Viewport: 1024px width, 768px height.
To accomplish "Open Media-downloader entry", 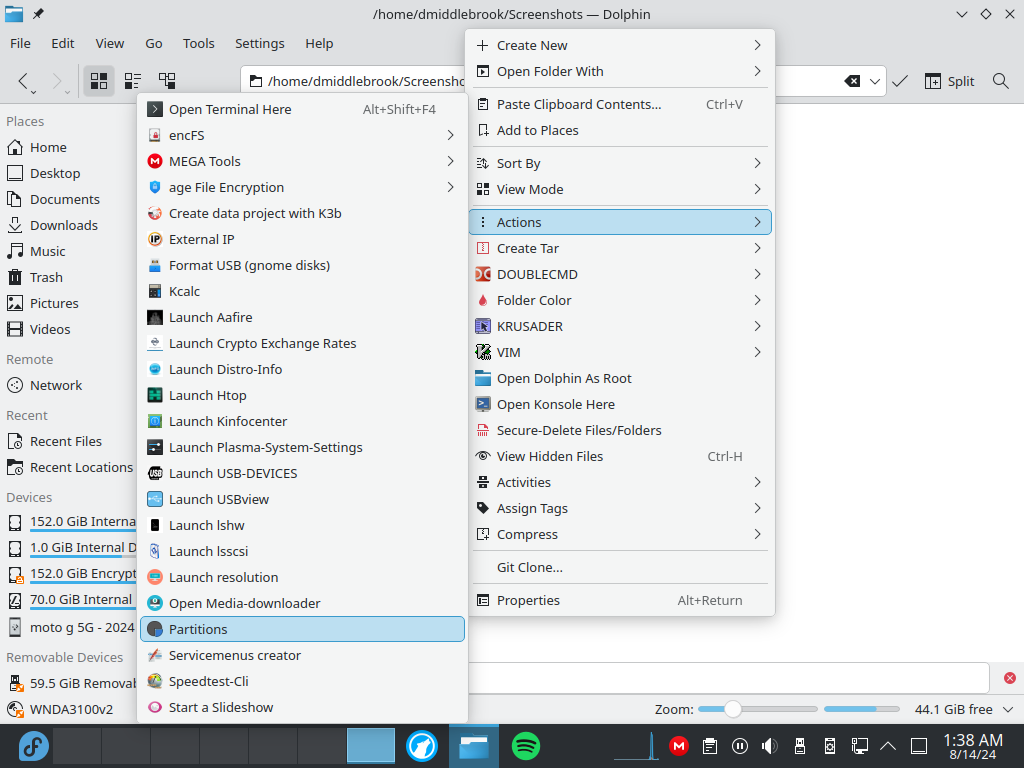I will [302, 603].
